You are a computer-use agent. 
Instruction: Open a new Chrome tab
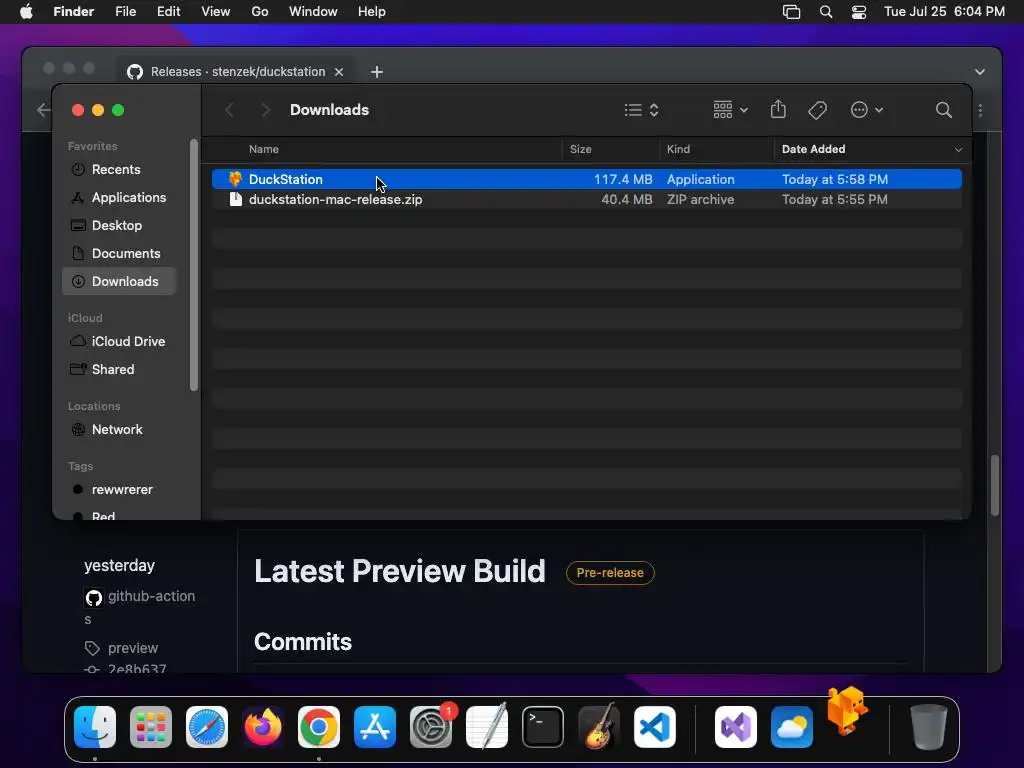coord(377,72)
